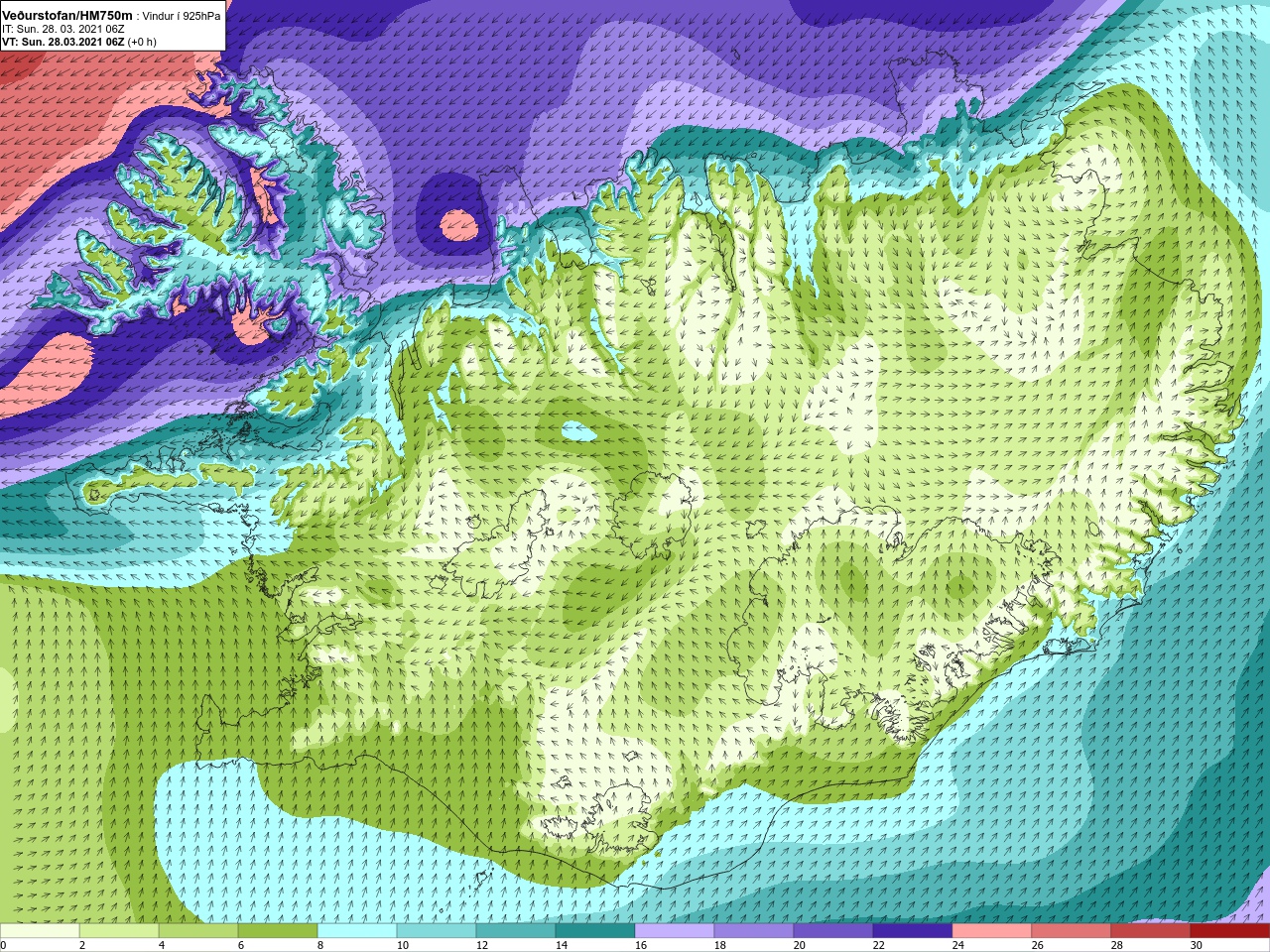Click the legend scale number "30"

pos(1197,945)
